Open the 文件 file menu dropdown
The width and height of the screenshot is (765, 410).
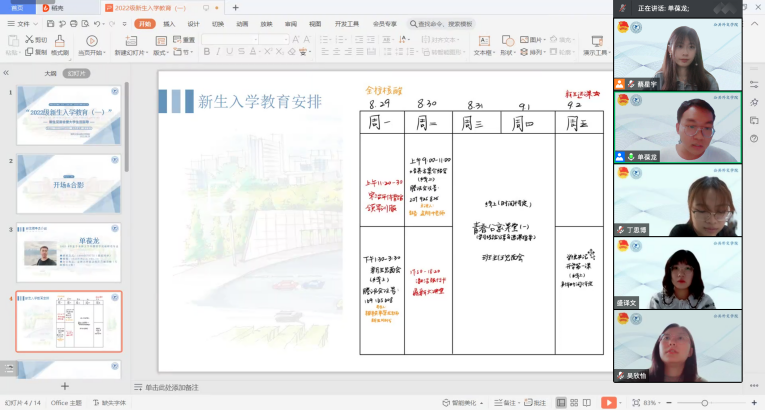pos(22,23)
